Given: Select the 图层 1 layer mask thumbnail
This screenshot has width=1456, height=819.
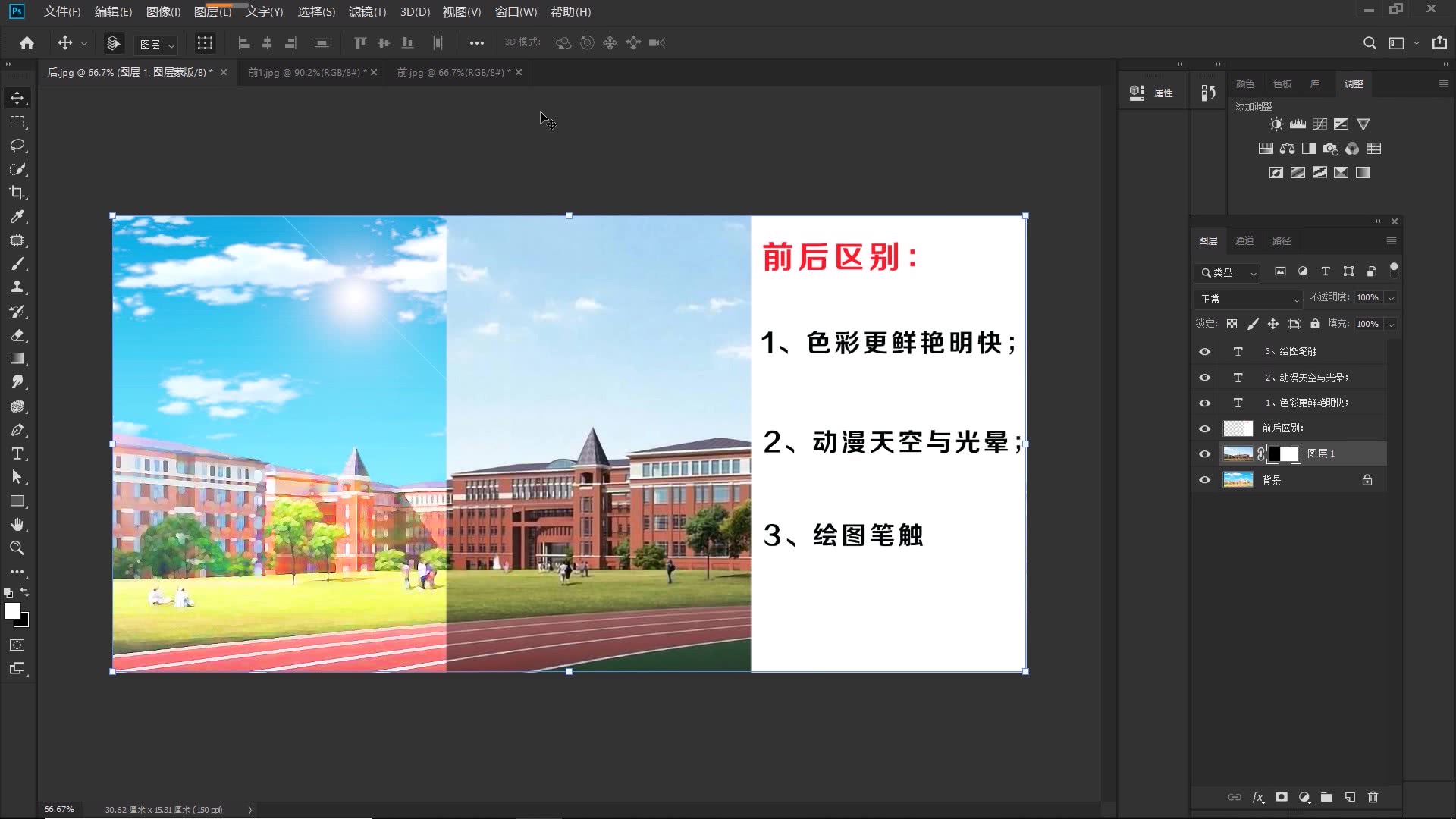Looking at the screenshot, I should 1285,453.
